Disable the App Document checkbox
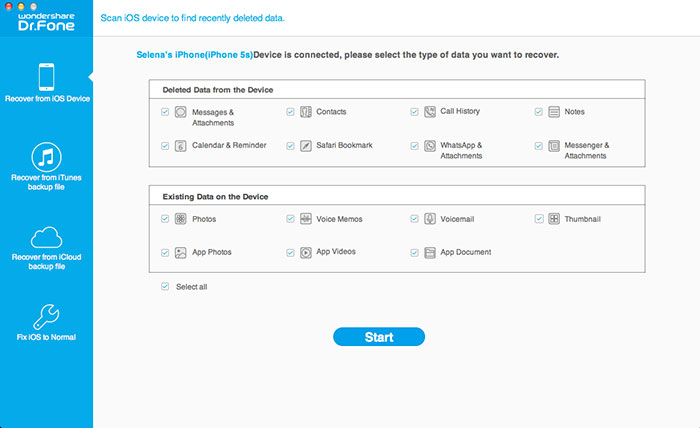This screenshot has width=700, height=428. coord(415,252)
